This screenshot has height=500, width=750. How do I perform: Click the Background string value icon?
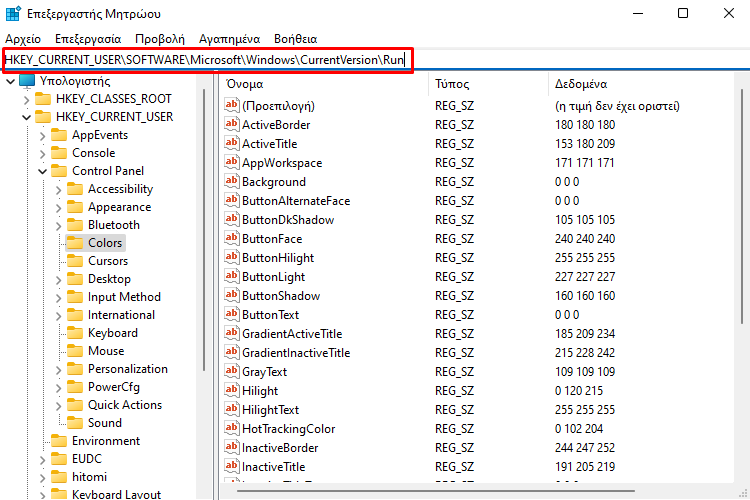pyautogui.click(x=232, y=181)
